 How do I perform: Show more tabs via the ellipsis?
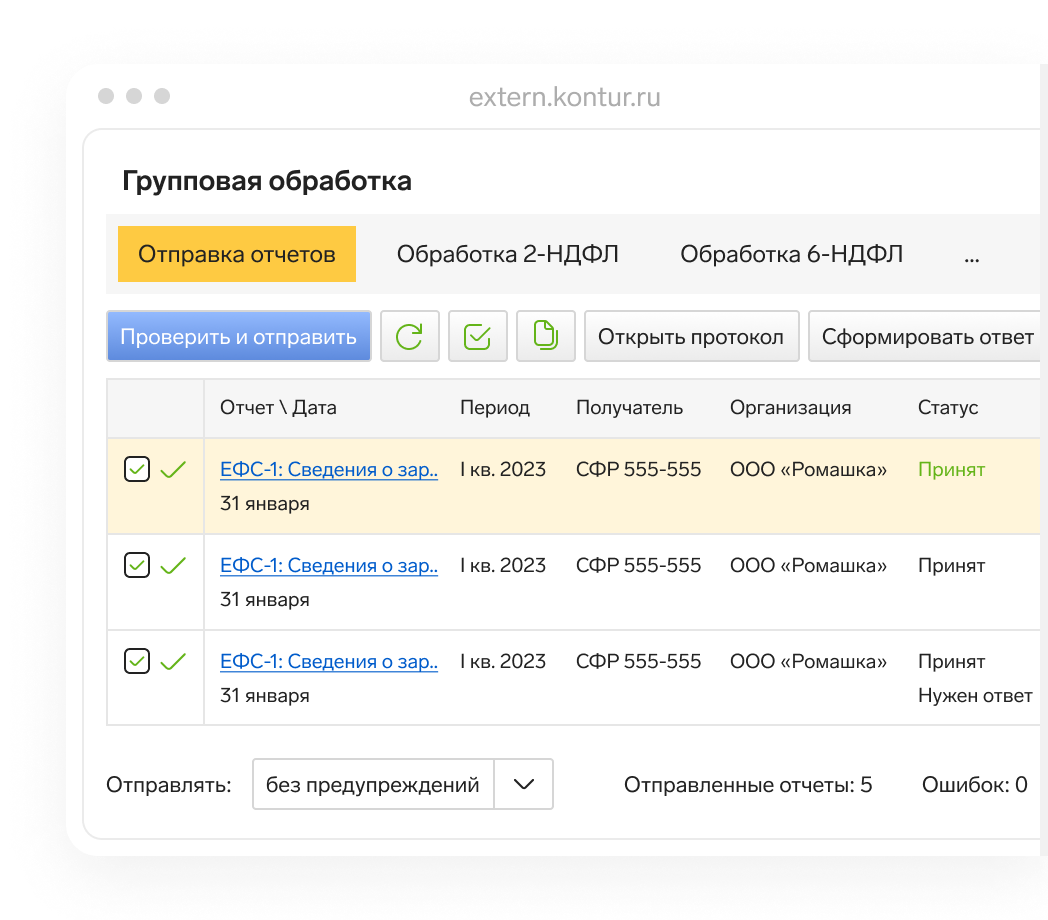tap(971, 255)
